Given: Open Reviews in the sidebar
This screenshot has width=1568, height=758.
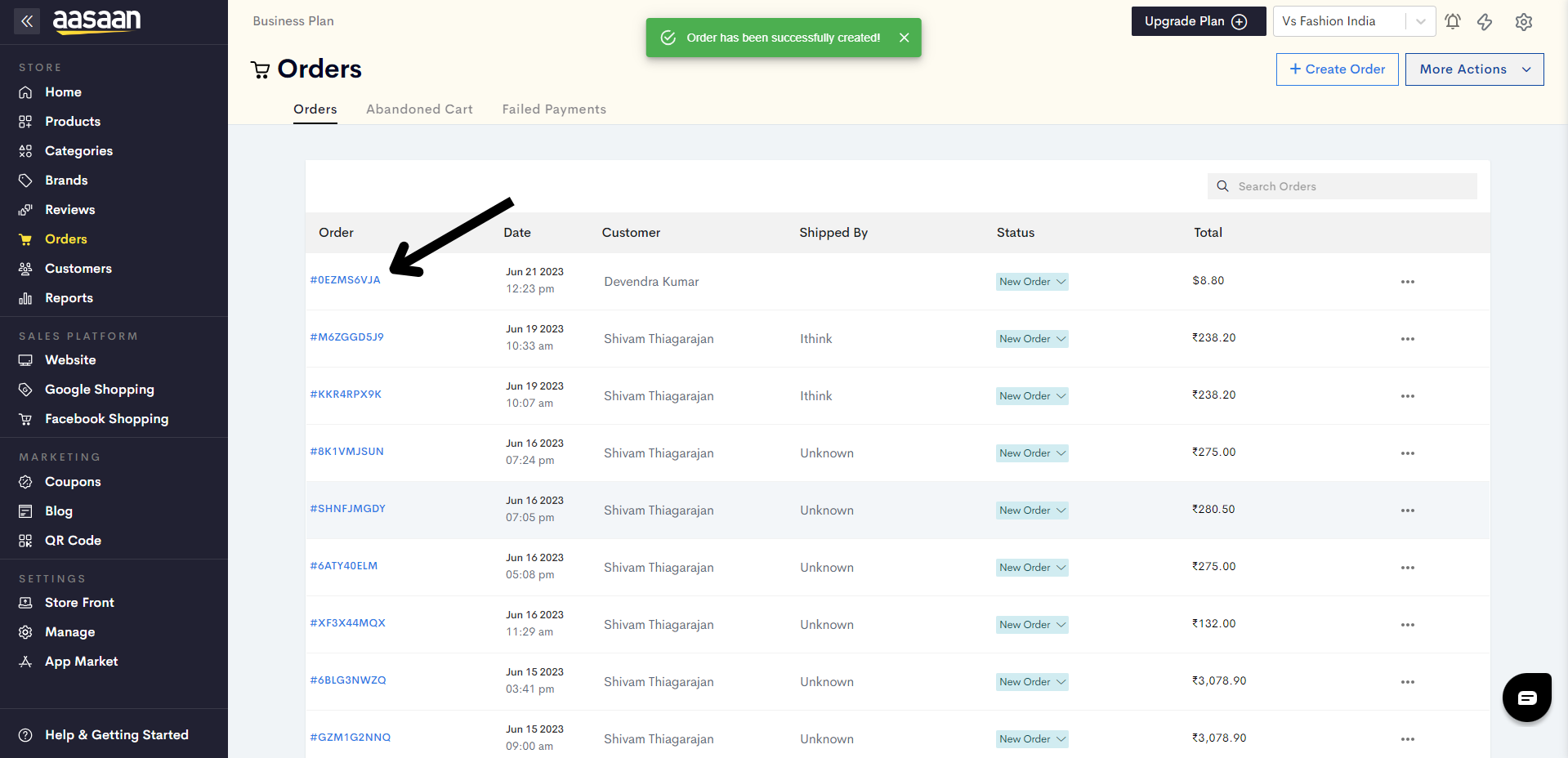Looking at the screenshot, I should tap(69, 210).
